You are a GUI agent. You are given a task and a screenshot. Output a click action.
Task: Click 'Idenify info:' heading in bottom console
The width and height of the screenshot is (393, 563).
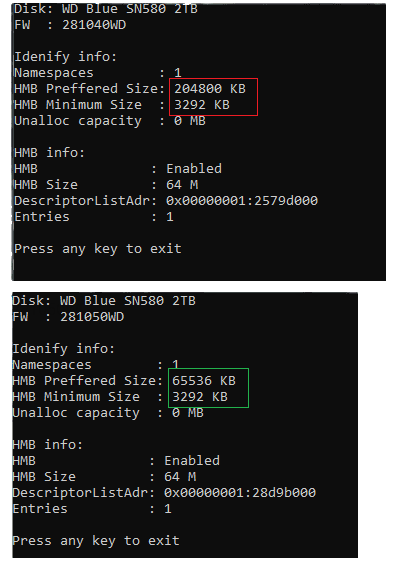(x=64, y=349)
